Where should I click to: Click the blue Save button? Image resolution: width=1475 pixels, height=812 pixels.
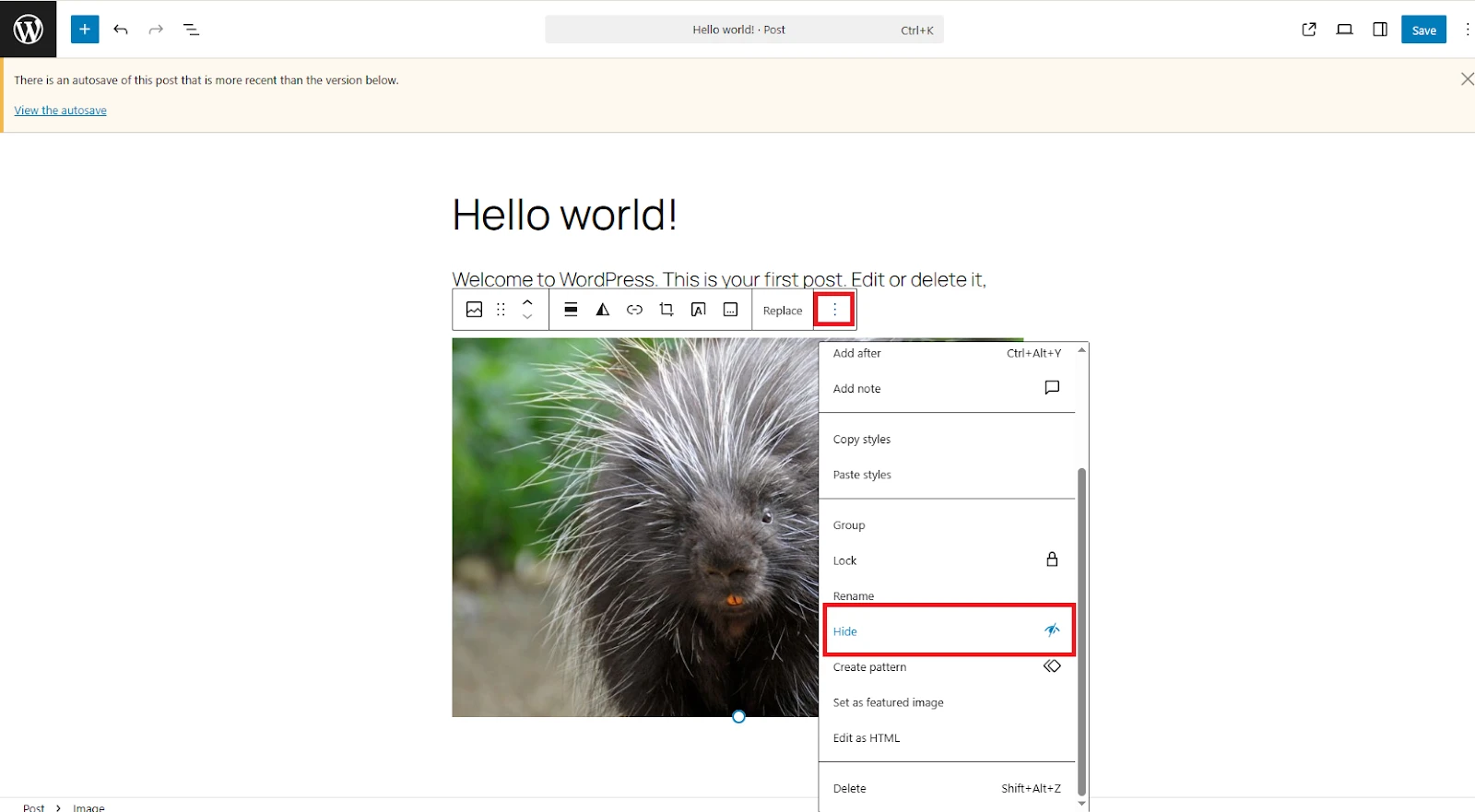coord(1423,29)
